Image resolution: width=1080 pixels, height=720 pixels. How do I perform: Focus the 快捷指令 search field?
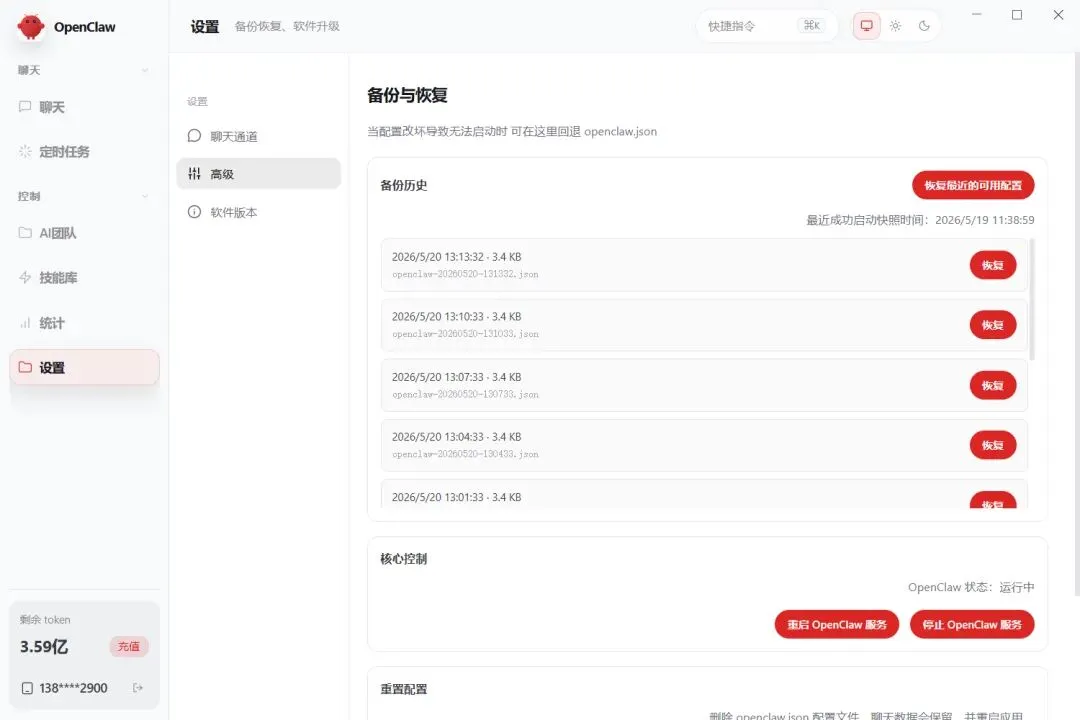coord(767,26)
